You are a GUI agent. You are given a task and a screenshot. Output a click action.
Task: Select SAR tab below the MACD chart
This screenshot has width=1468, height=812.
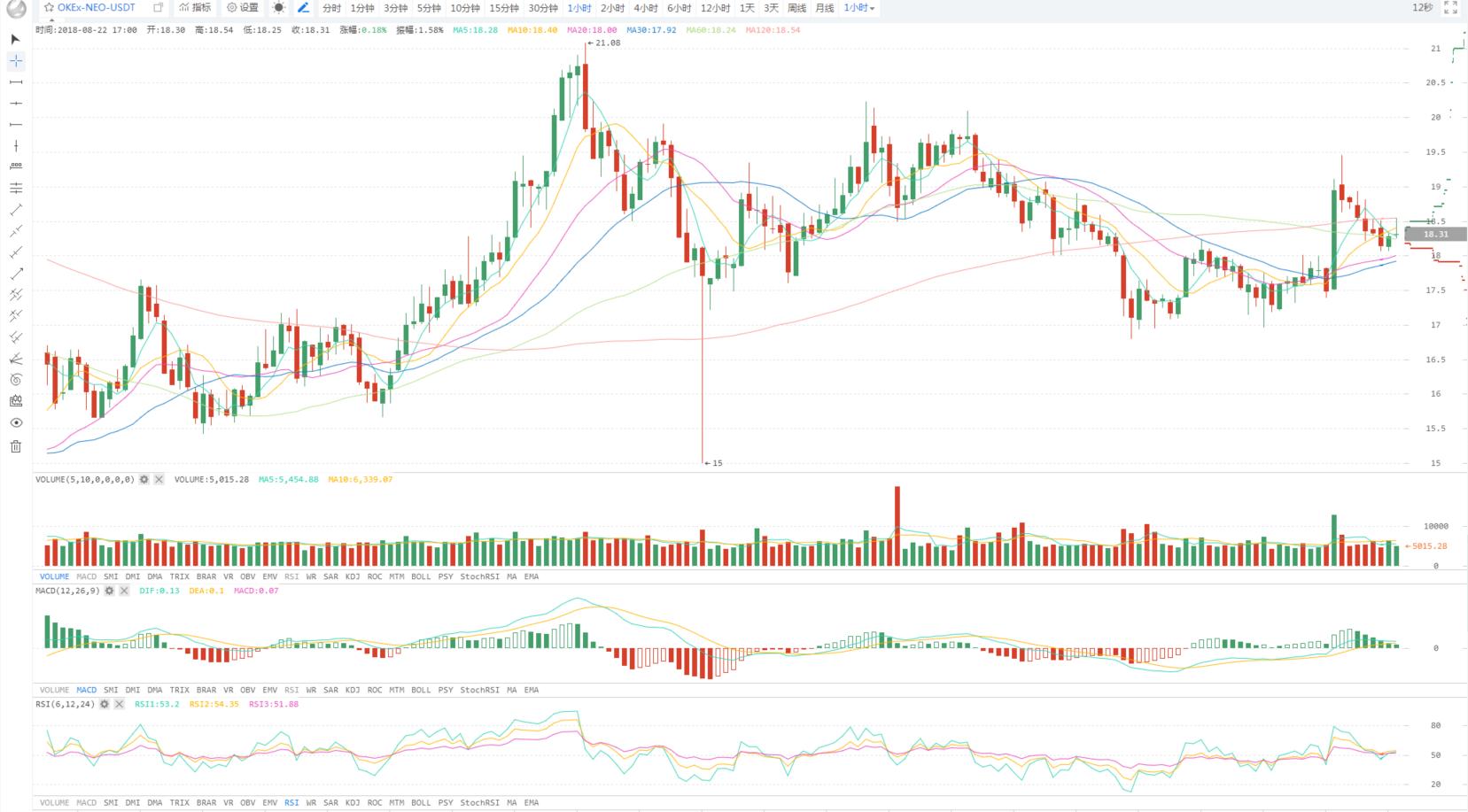coord(330,690)
